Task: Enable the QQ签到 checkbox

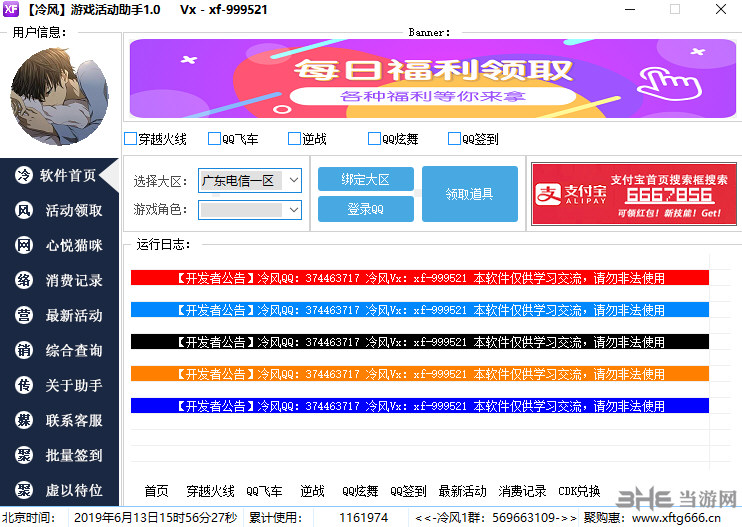Action: [x=454, y=139]
